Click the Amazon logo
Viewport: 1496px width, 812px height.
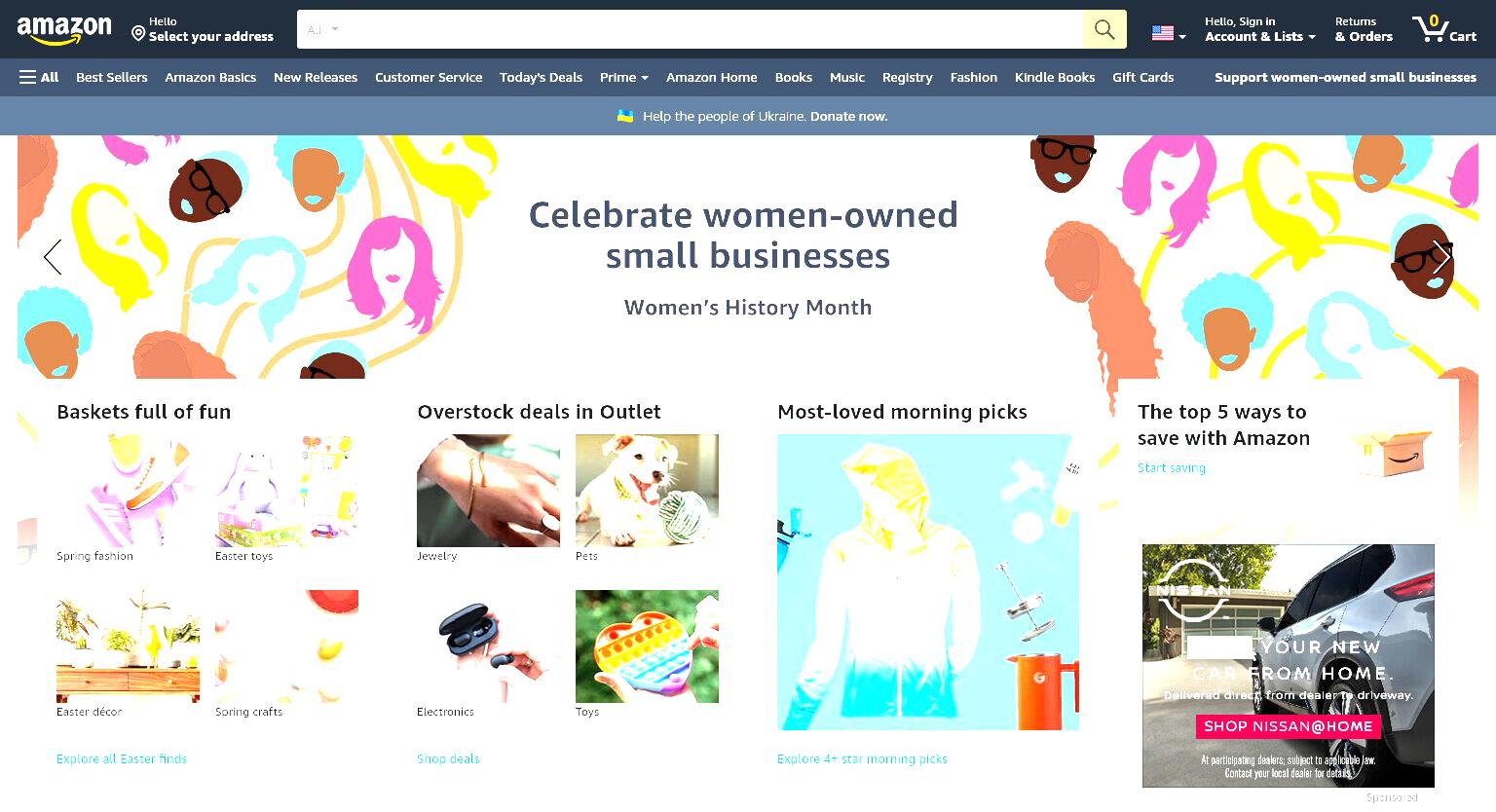(64, 30)
